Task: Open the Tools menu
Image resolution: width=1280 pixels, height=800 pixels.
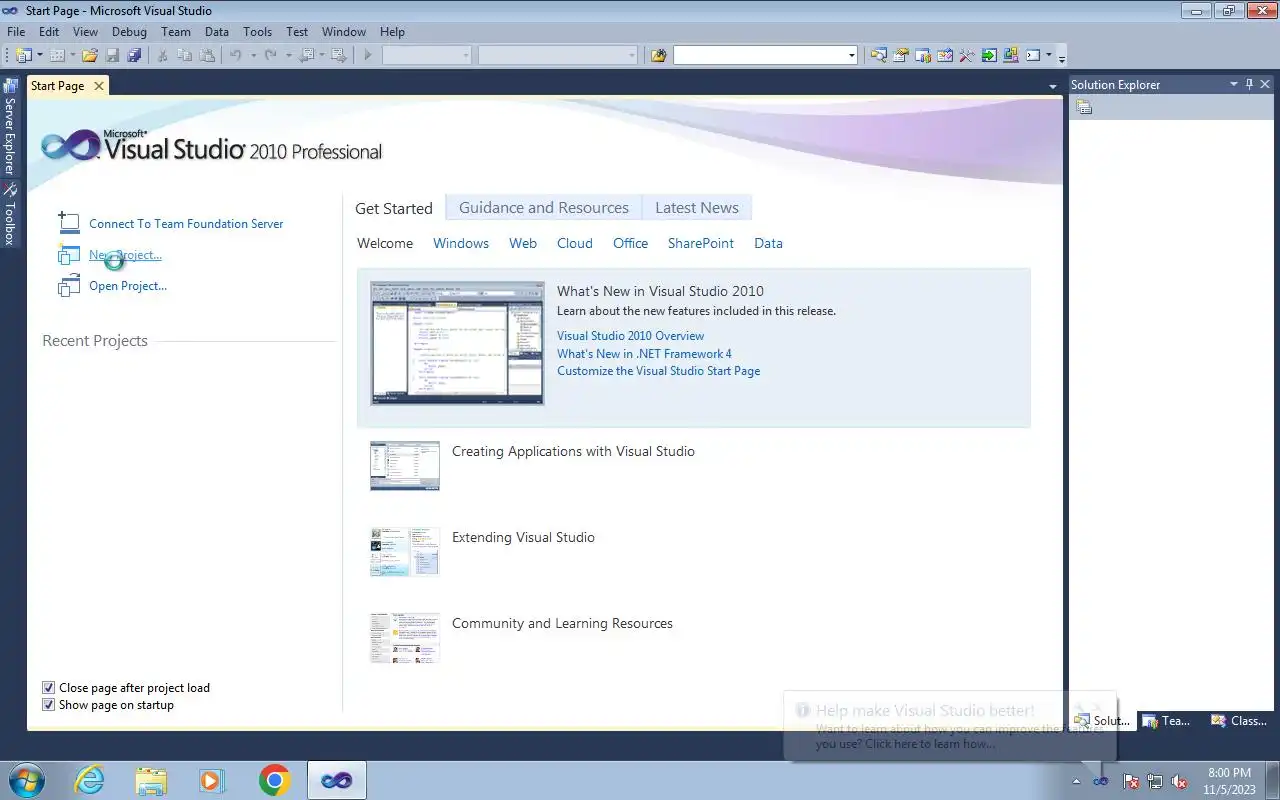Action: [257, 32]
